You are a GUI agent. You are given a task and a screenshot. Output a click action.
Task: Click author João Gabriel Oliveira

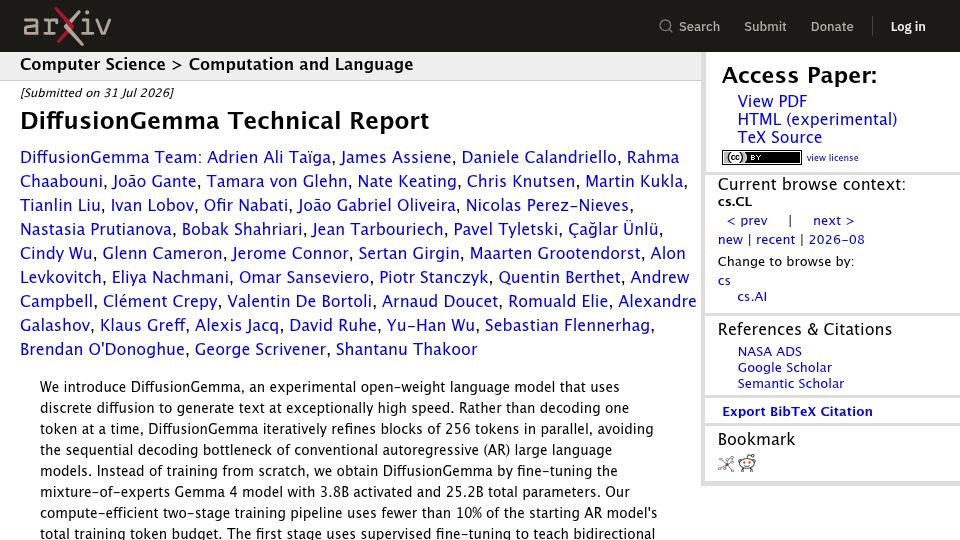377,205
